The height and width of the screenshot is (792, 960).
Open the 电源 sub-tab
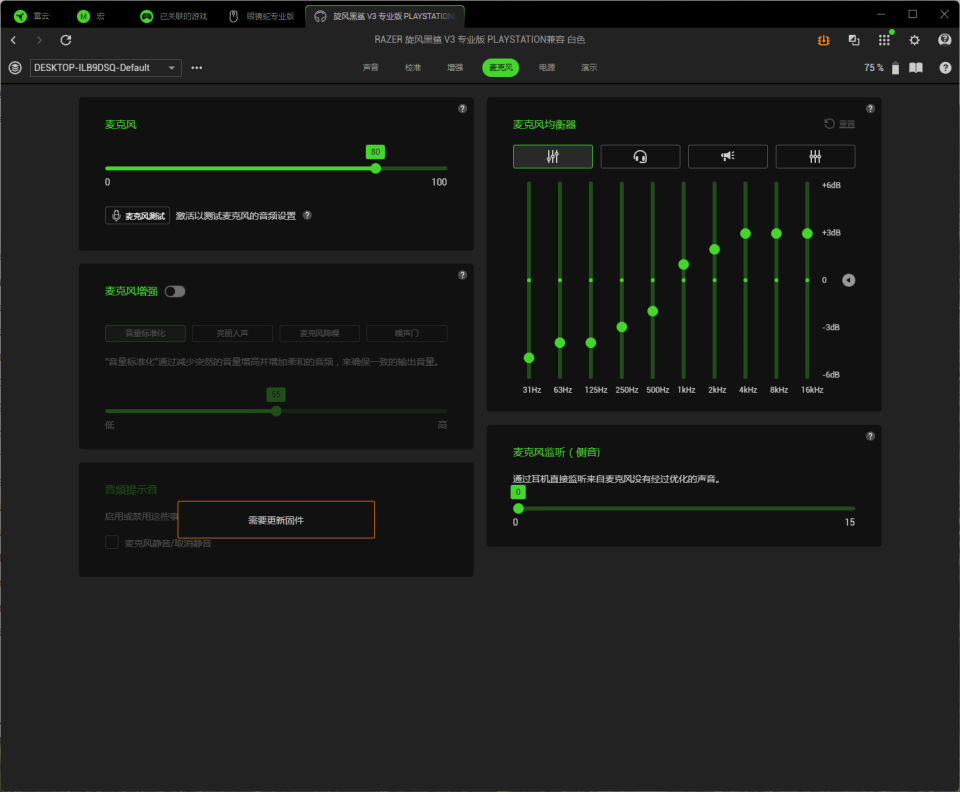547,67
